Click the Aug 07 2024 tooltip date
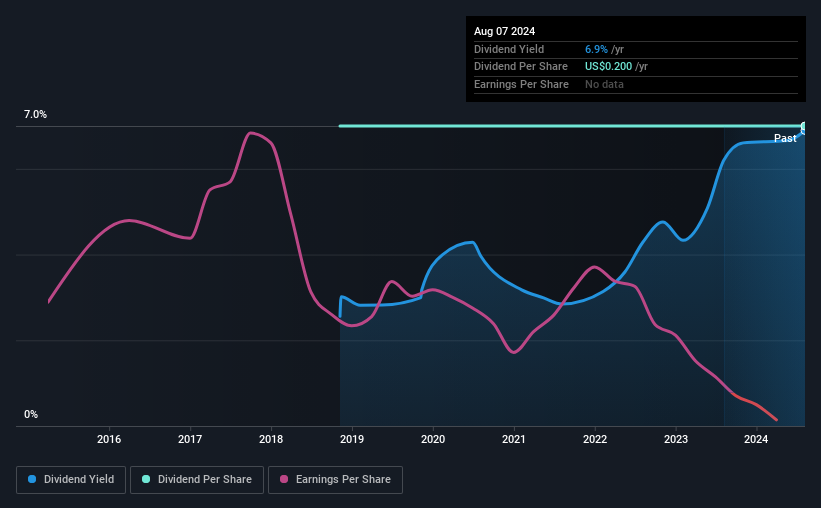 point(504,31)
